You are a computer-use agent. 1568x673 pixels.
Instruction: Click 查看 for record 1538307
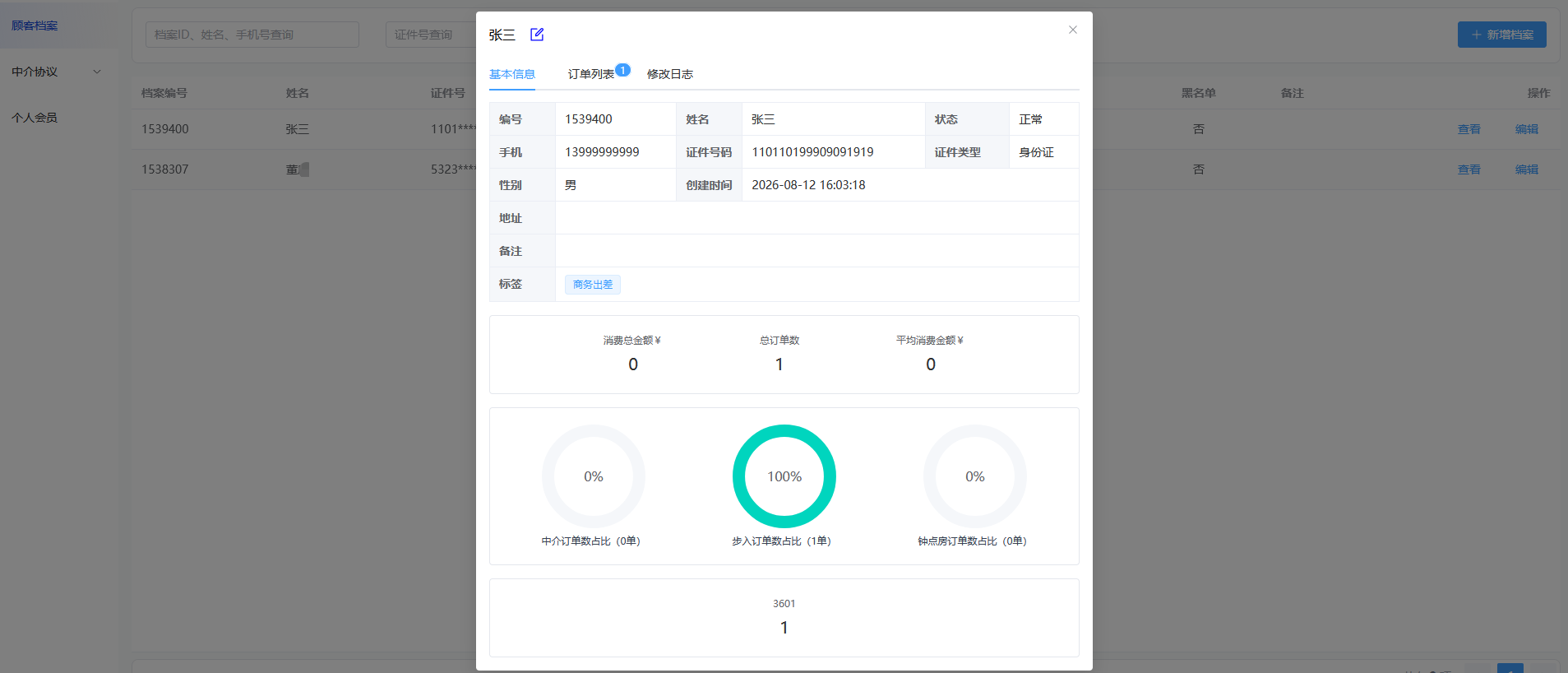click(x=1469, y=169)
